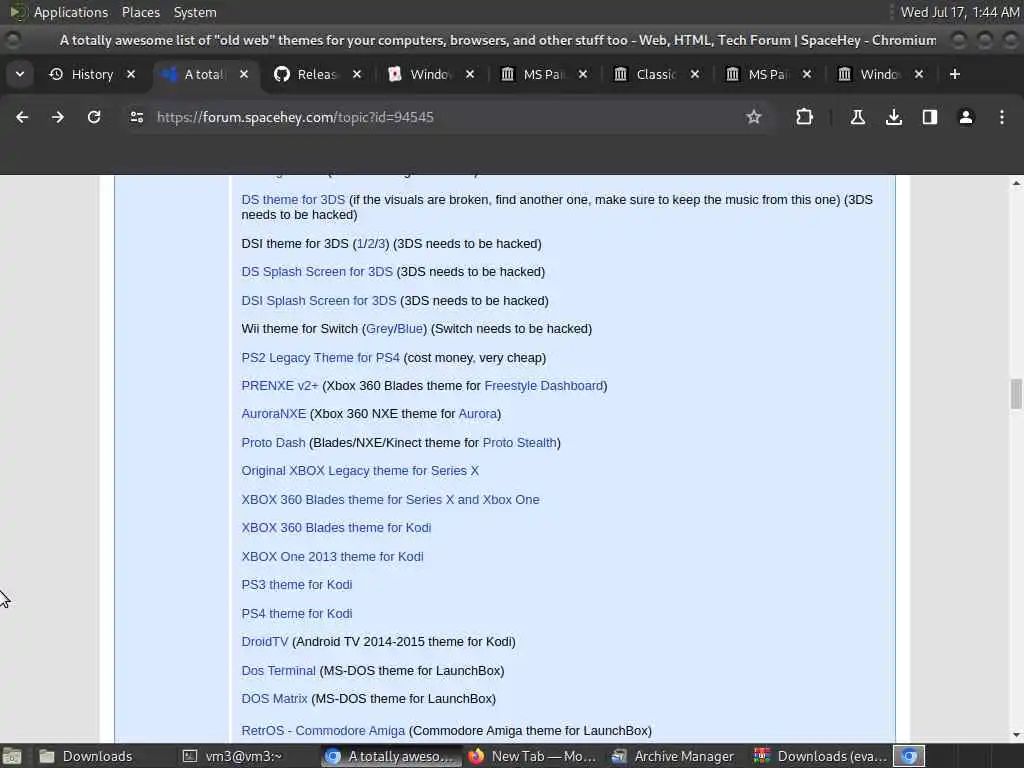Open the Aurora link
The width and height of the screenshot is (1024, 768).
pyautogui.click(x=477, y=413)
